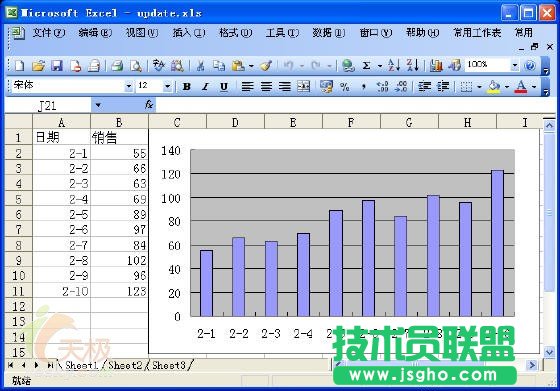Open the 100% zoom dropdown
Screen dimensions: 560x391
pyautogui.click(x=515, y=65)
